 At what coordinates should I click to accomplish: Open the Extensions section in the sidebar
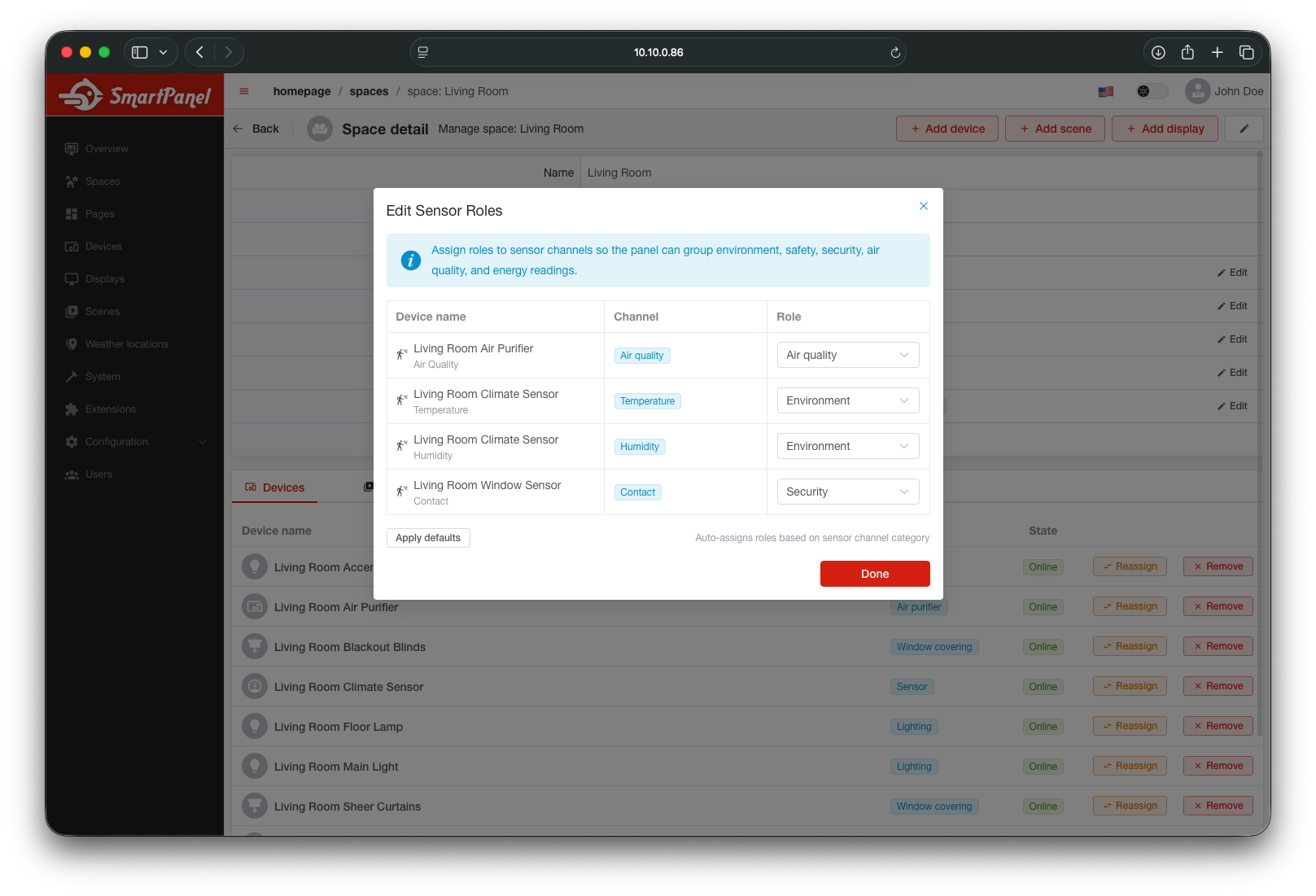111,409
